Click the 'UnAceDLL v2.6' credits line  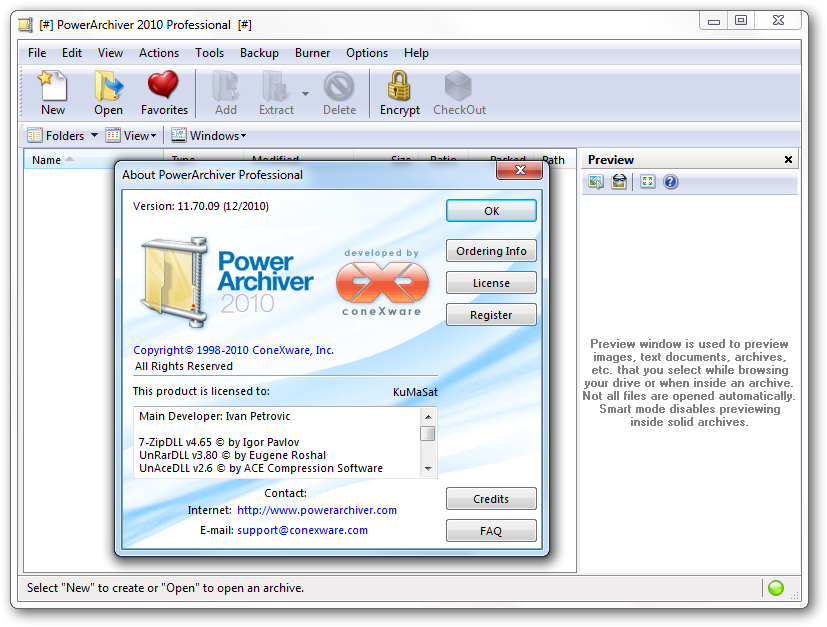pos(261,468)
